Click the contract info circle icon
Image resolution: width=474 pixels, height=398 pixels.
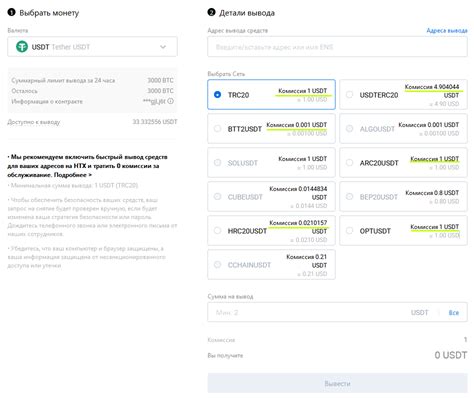[x=170, y=101]
